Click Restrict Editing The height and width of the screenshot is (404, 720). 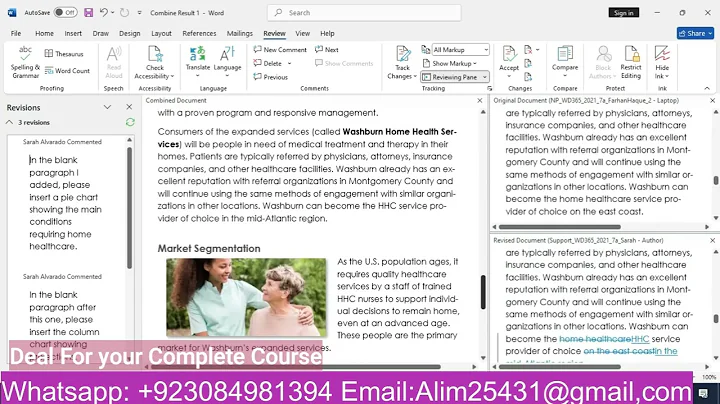631,62
